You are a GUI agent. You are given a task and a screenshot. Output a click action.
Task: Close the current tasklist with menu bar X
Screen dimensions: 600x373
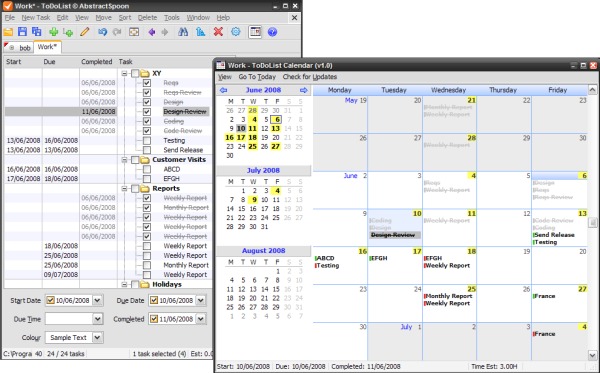(294, 18)
